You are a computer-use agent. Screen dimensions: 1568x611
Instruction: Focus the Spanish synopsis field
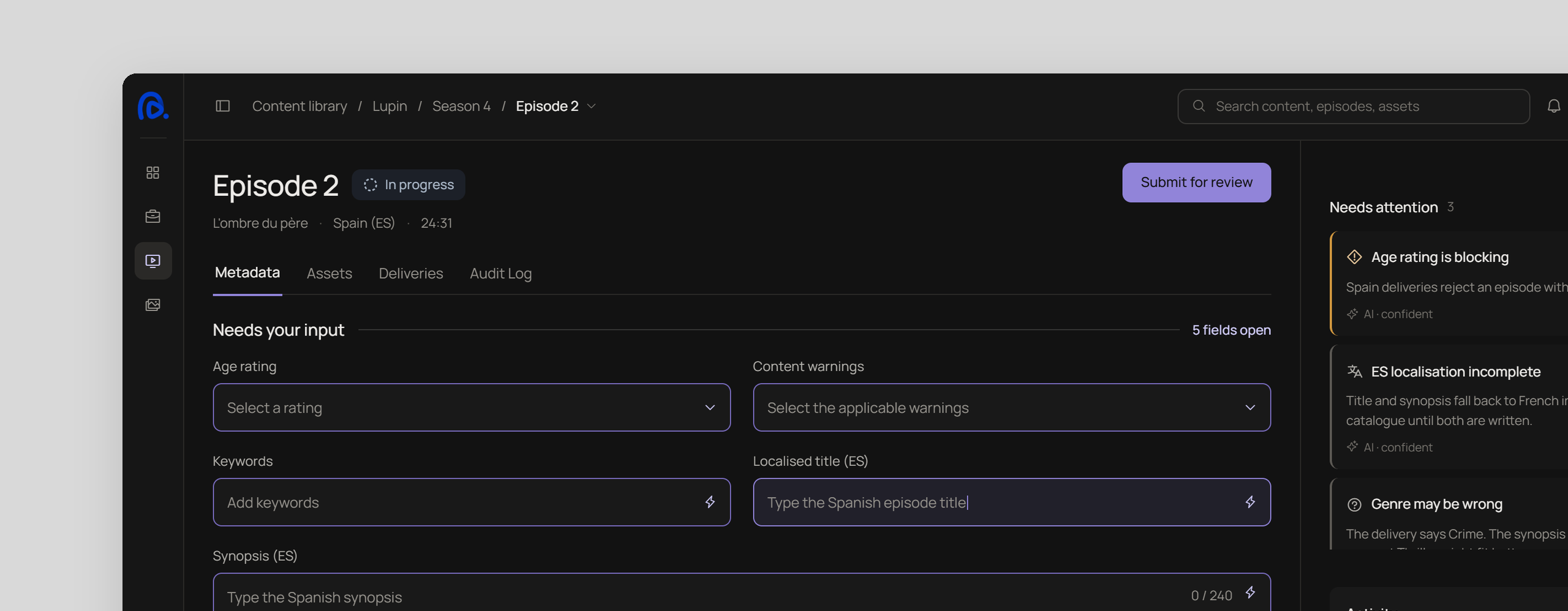click(742, 593)
